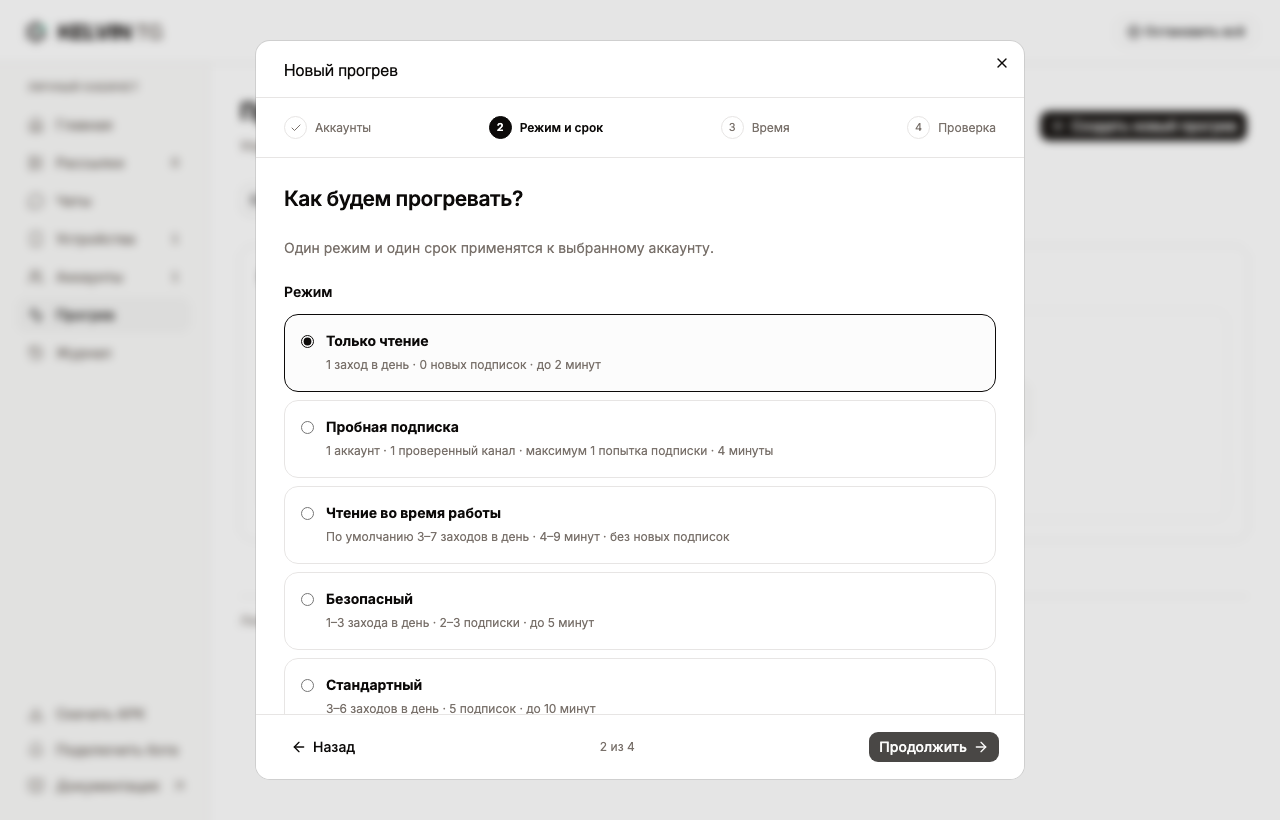Select the Только чтение radio option
This screenshot has height=820, width=1280.
pyautogui.click(x=308, y=341)
